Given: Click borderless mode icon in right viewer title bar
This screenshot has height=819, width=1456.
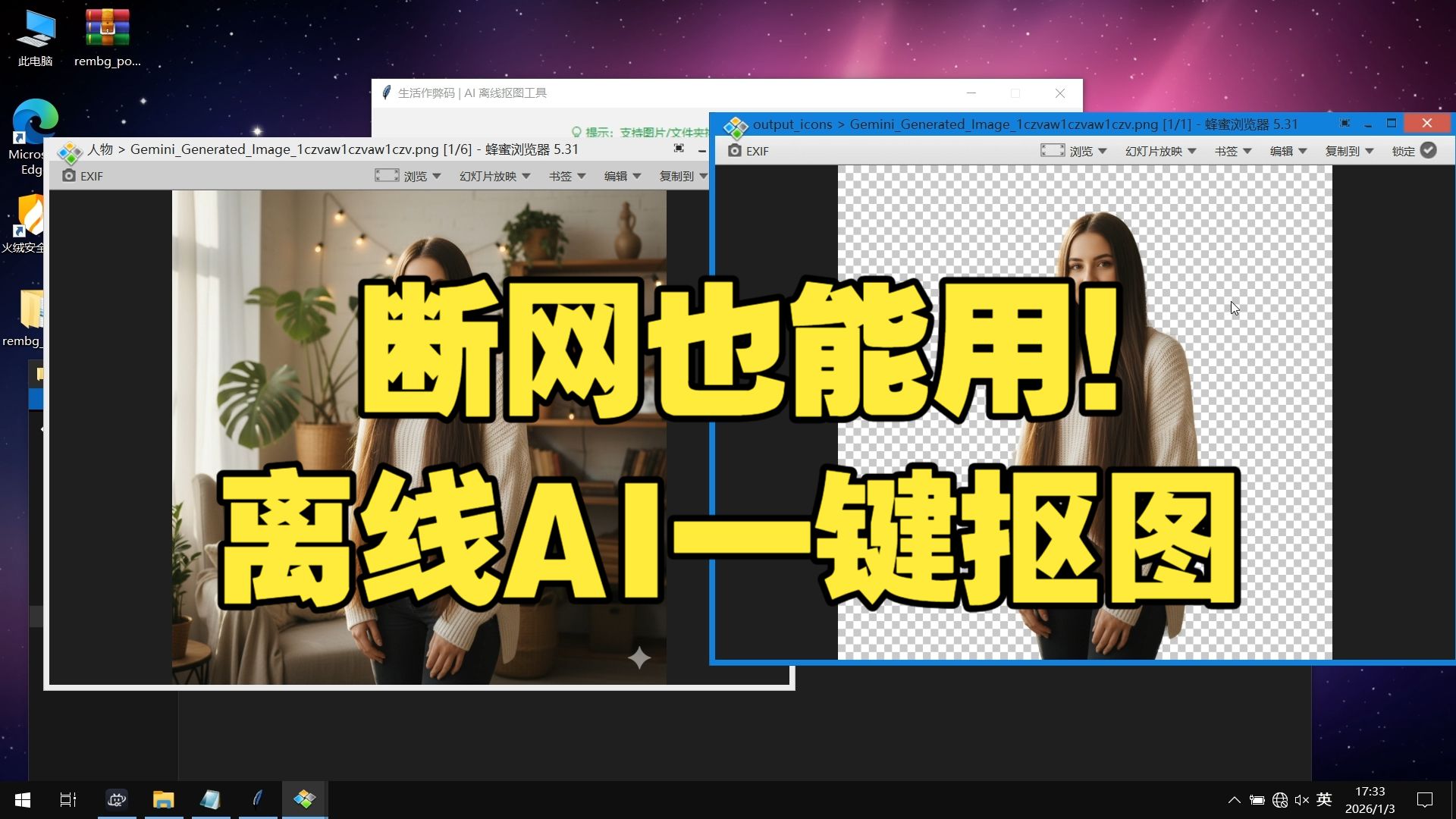Looking at the screenshot, I should click(x=1345, y=124).
